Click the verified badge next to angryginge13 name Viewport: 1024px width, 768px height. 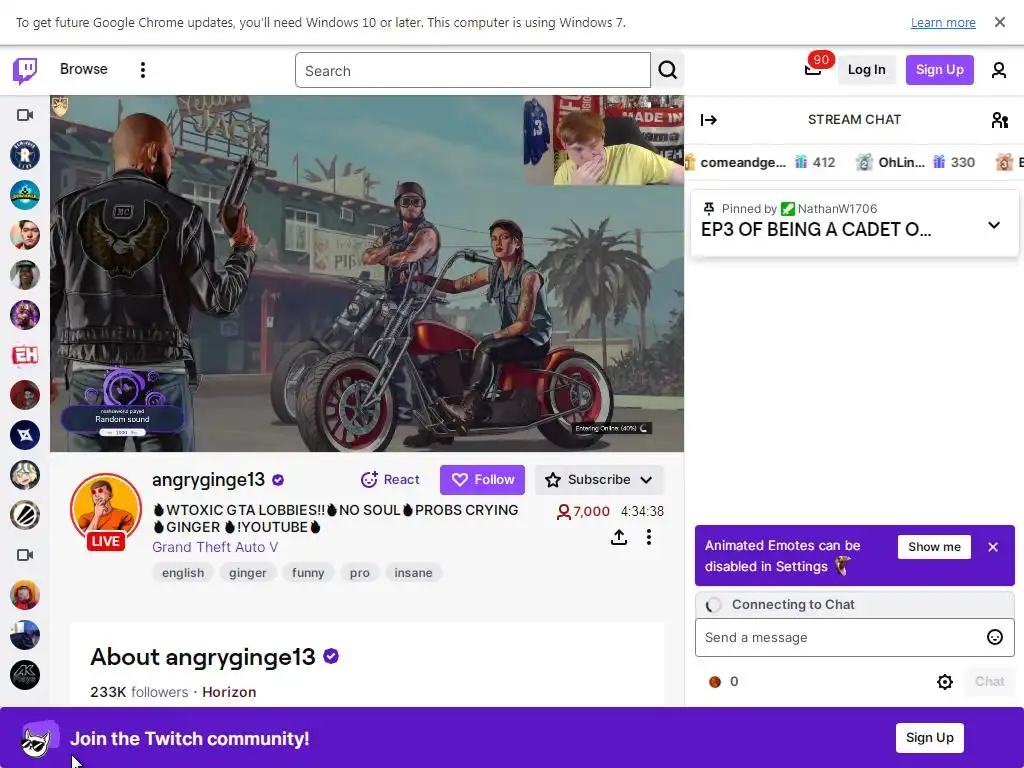(278, 480)
